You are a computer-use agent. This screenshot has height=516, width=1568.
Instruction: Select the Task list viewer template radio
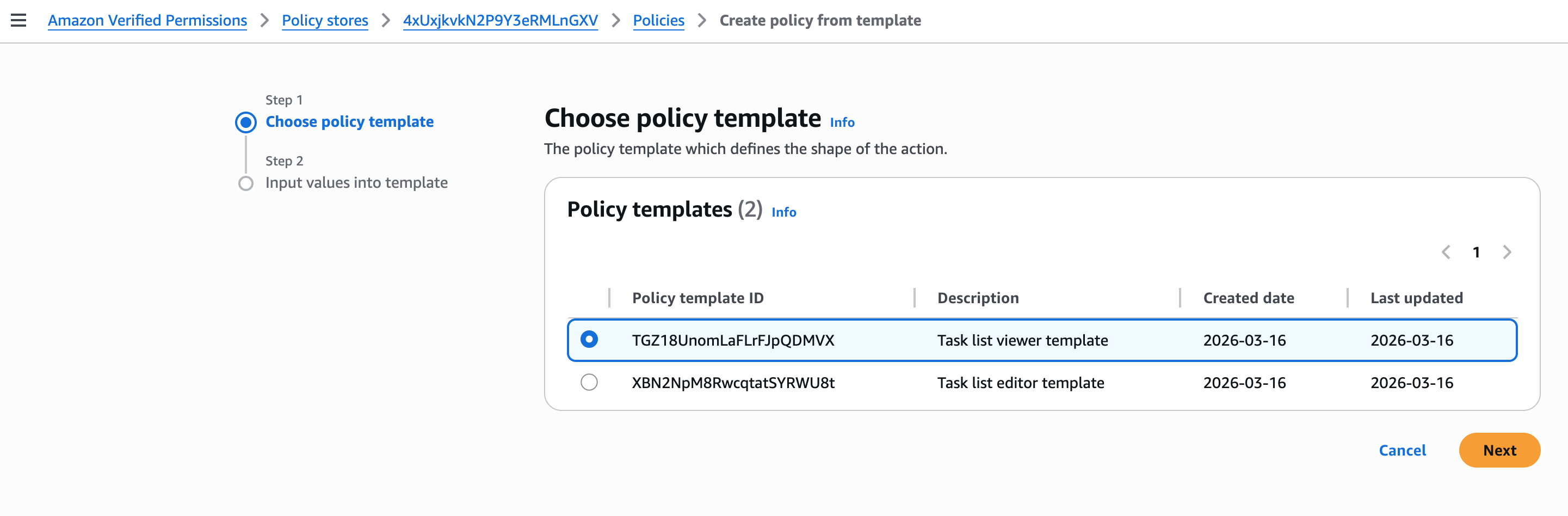[589, 339]
